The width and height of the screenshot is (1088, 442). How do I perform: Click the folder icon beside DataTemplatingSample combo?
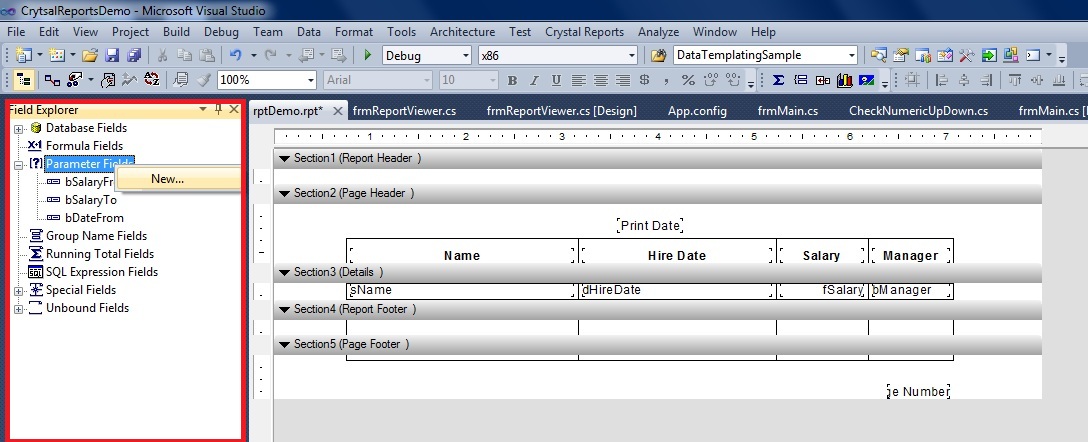[658, 55]
